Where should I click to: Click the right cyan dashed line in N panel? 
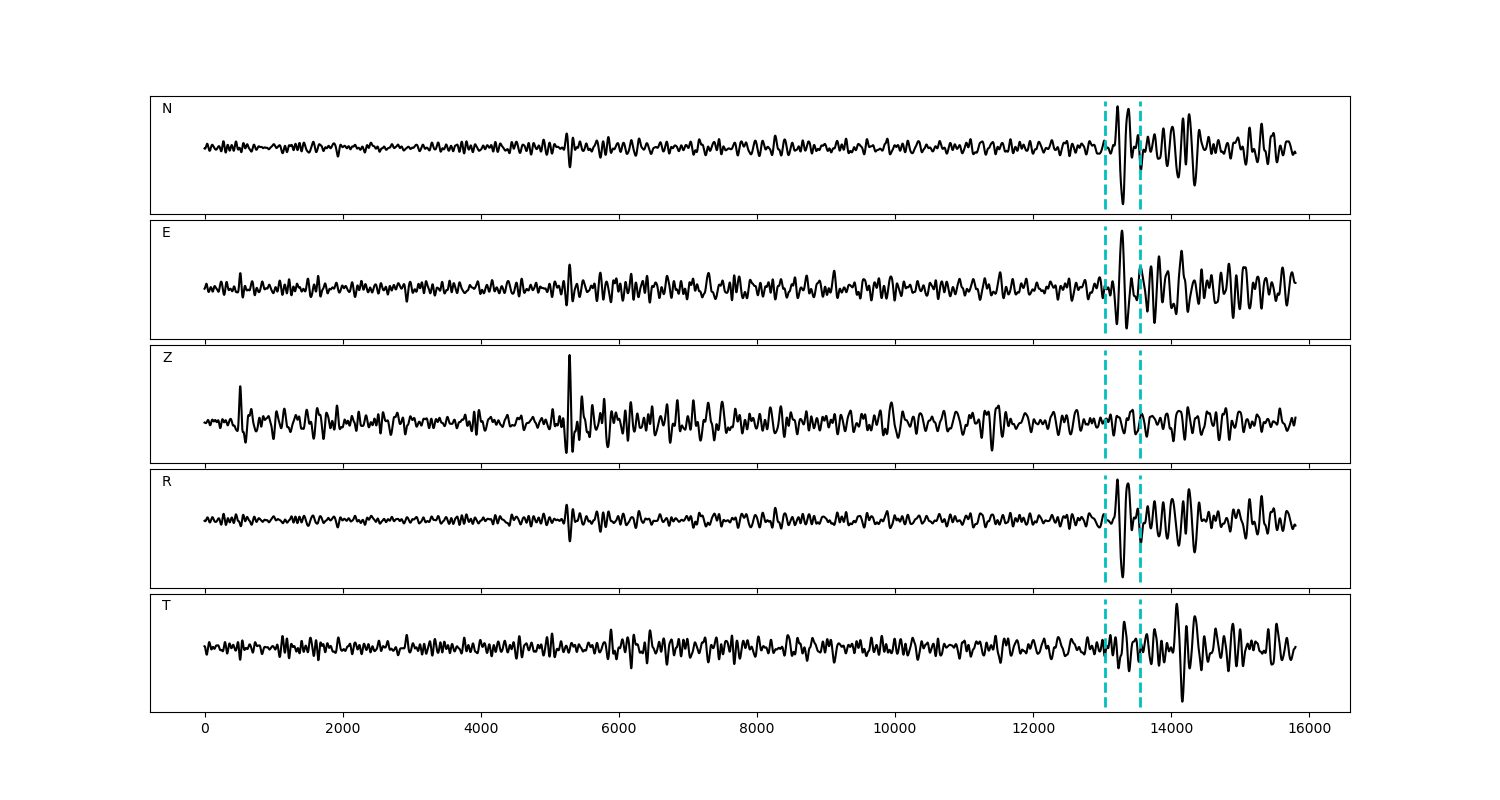1140,180
